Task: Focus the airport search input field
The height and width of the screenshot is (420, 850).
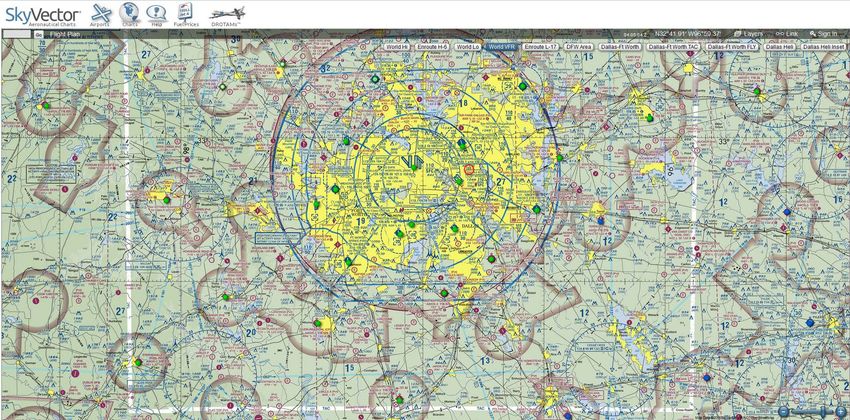Action: (17, 34)
